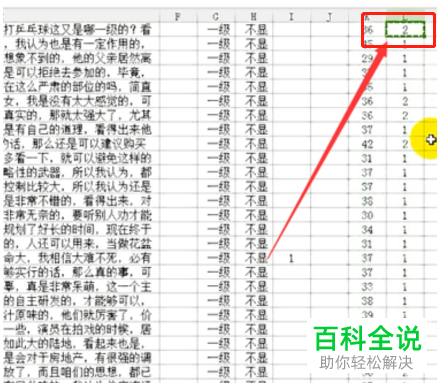
Task: Click column K value 34
Action: (367, 230)
